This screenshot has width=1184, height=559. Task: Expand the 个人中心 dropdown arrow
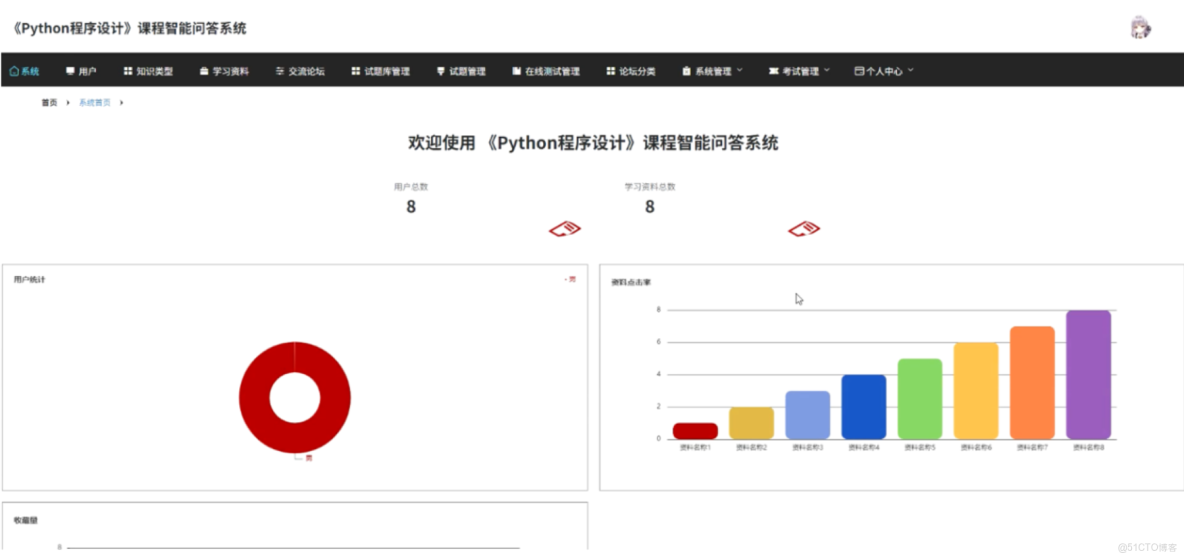pyautogui.click(x=911, y=71)
